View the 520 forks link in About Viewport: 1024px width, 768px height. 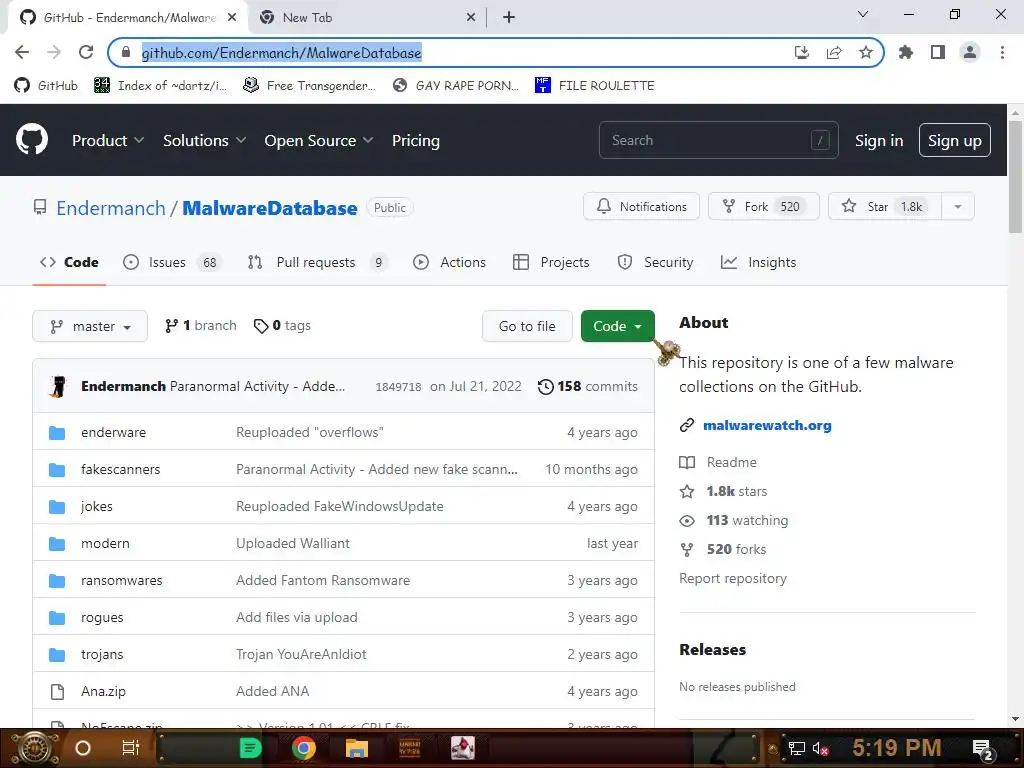736,549
